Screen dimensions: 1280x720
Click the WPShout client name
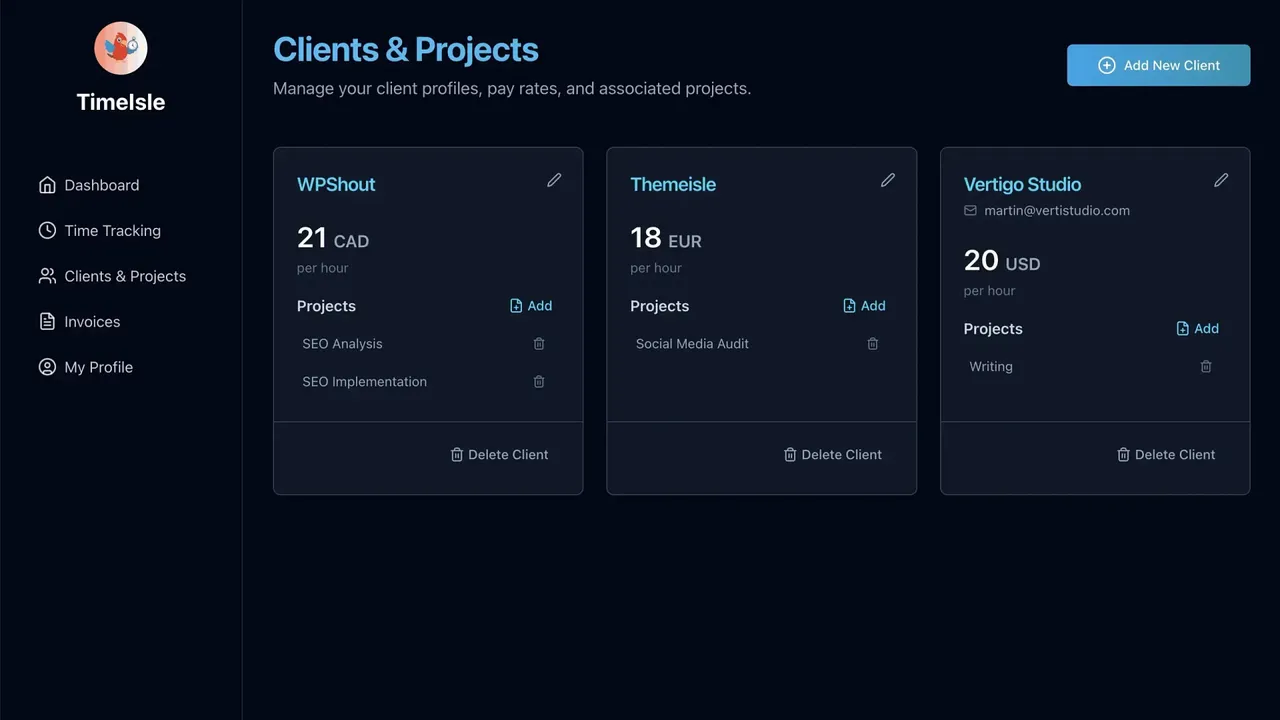[x=336, y=184]
